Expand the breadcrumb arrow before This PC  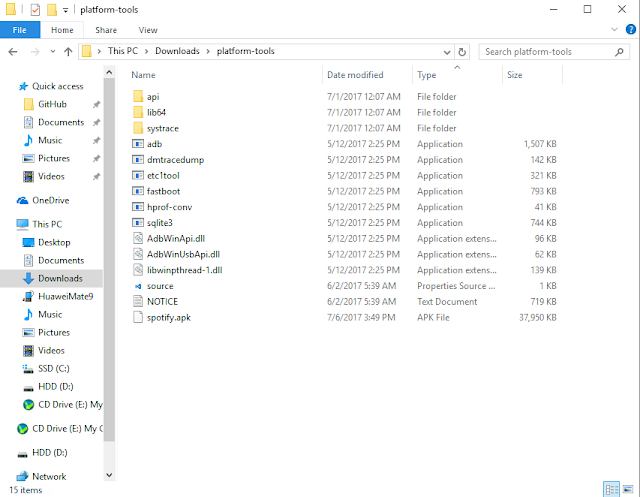99,51
